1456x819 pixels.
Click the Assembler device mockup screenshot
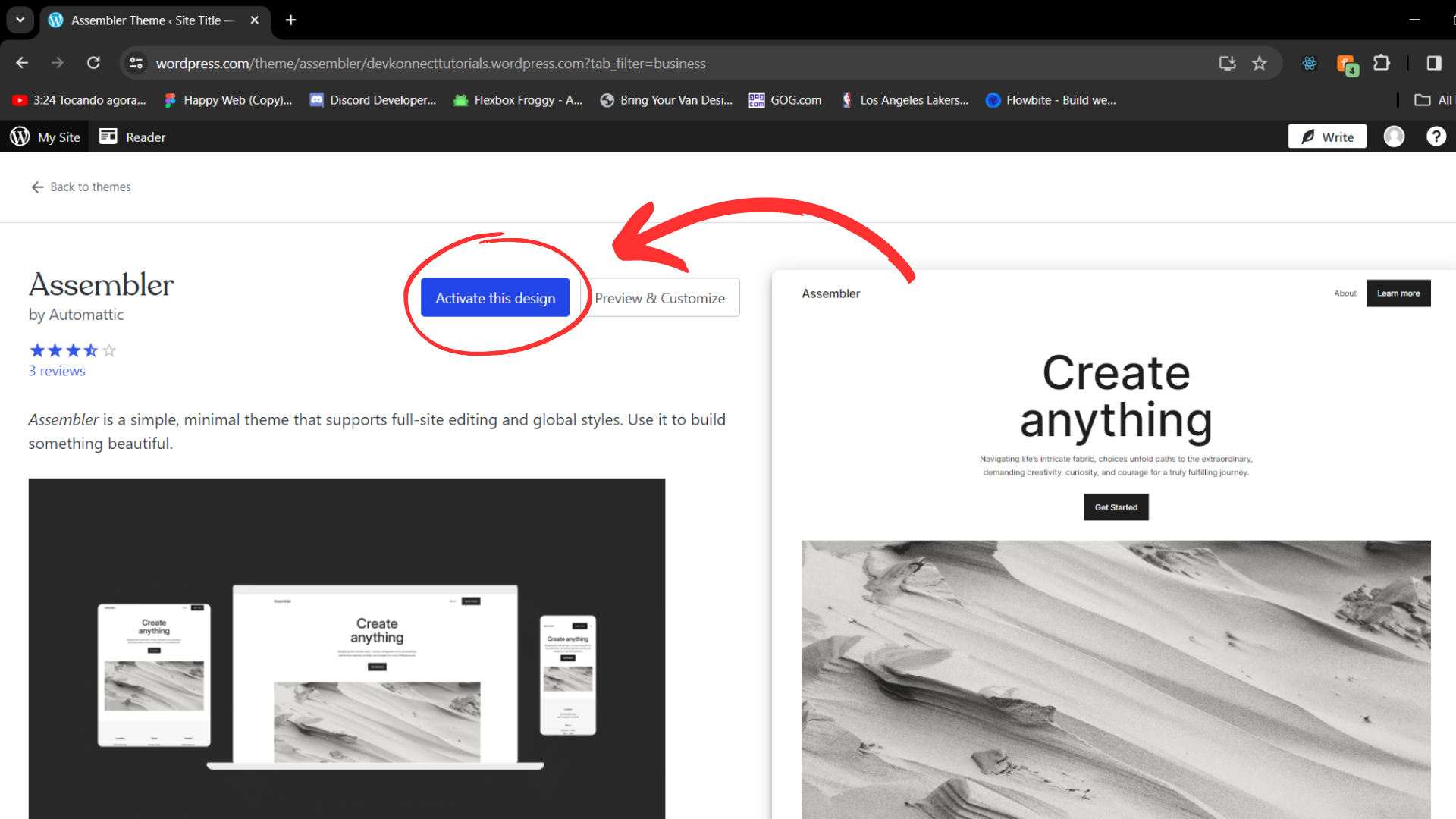pyautogui.click(x=347, y=648)
